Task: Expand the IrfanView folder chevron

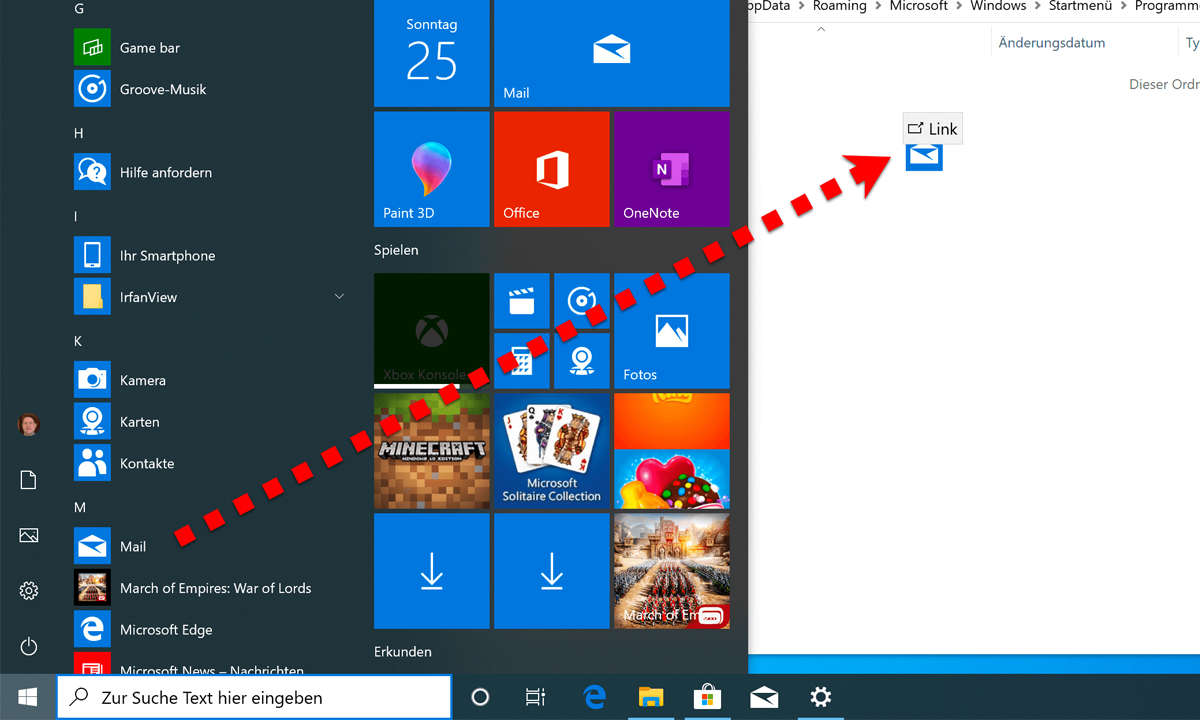Action: point(339,297)
